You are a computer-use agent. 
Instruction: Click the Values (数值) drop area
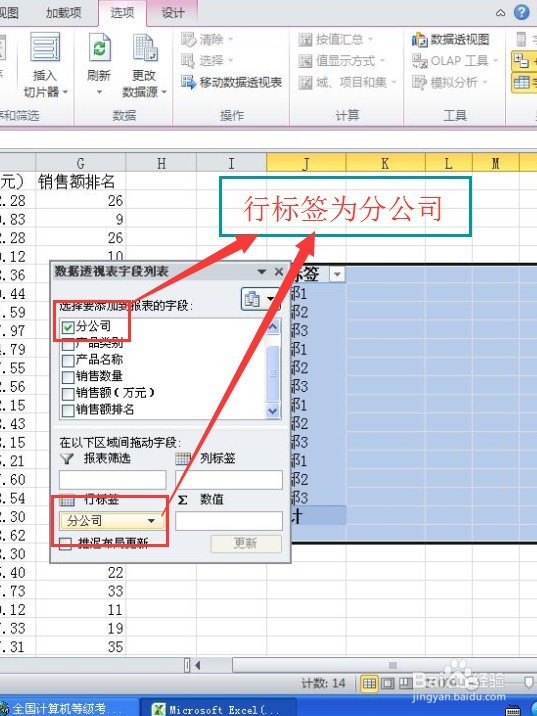[229, 521]
